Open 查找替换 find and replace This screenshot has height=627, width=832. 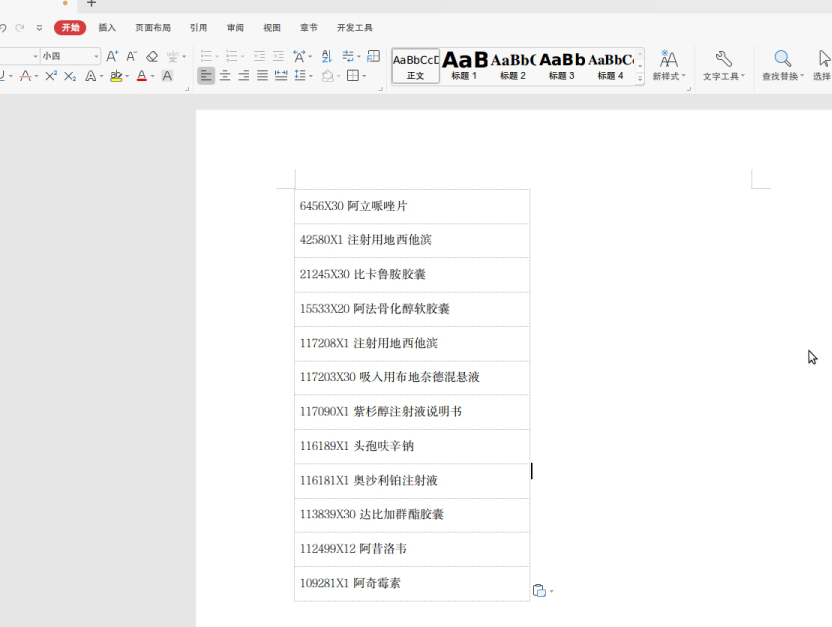(783, 65)
